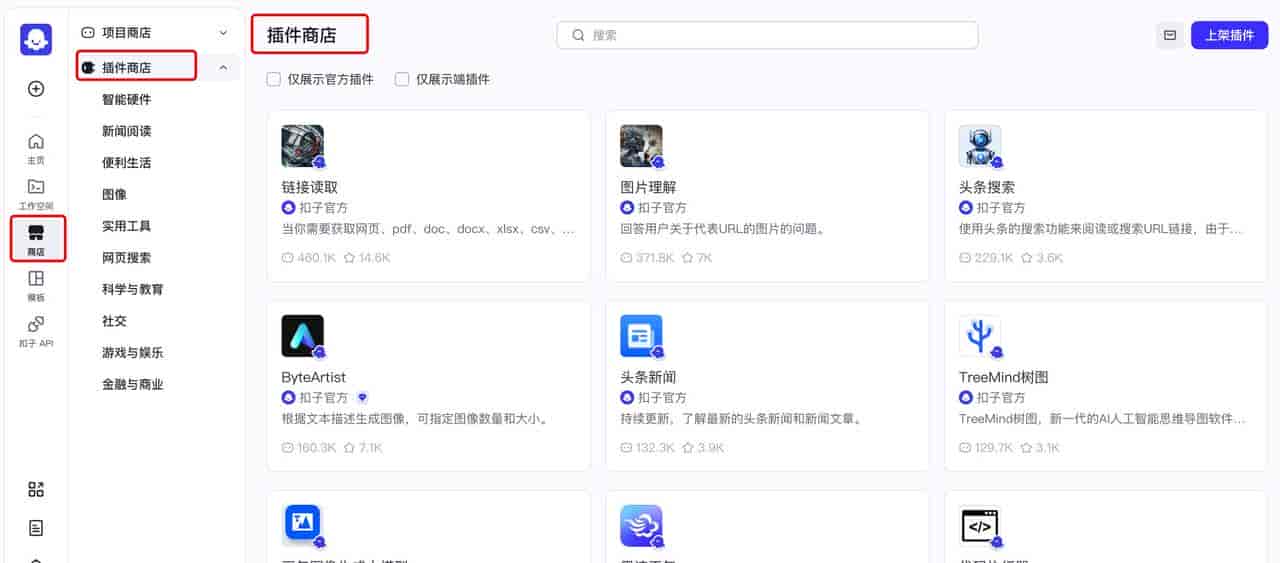
Task: Open the 智能硬件 category
Action: click(126, 100)
